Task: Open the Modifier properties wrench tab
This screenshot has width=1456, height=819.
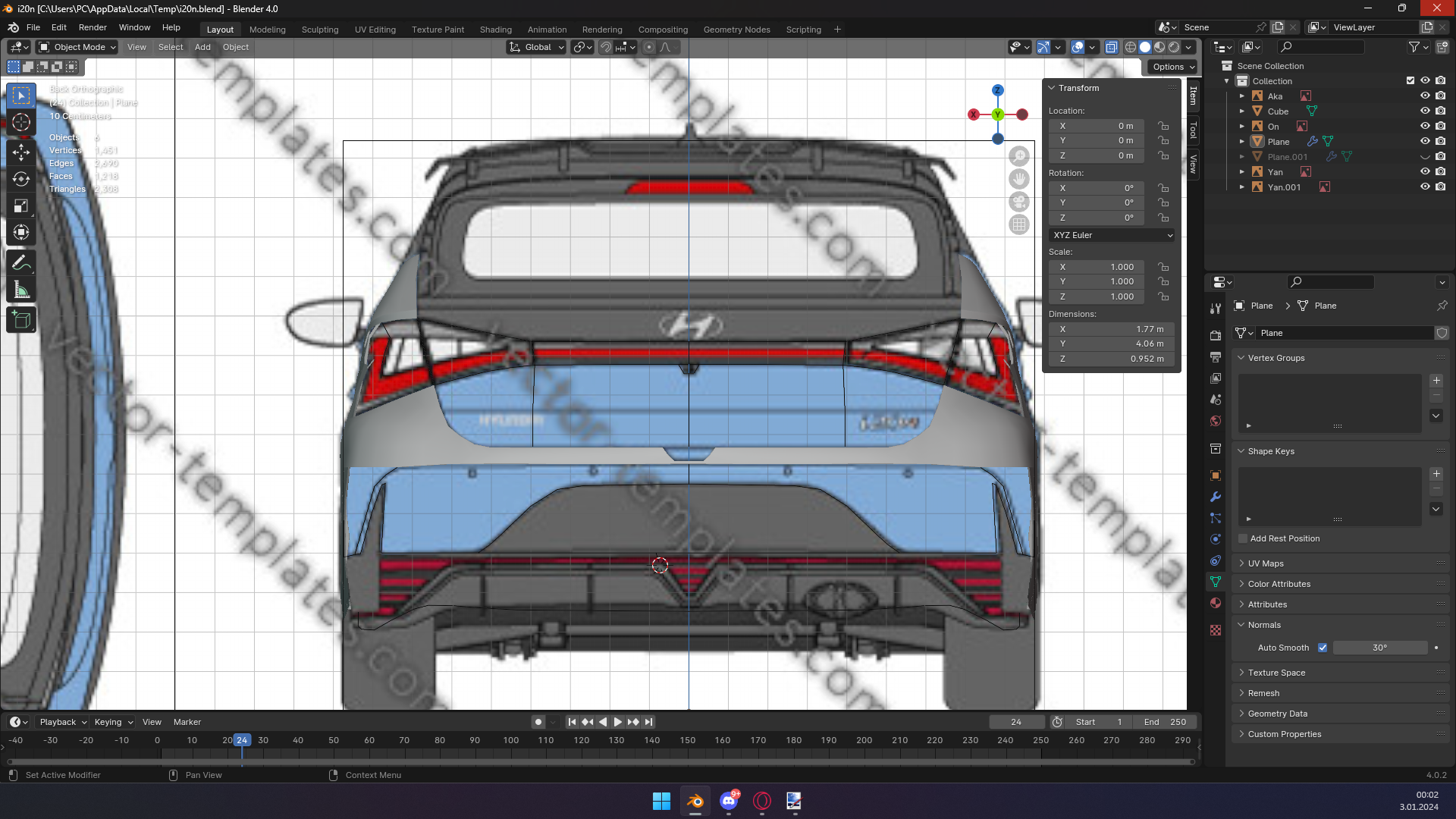Action: (1216, 497)
